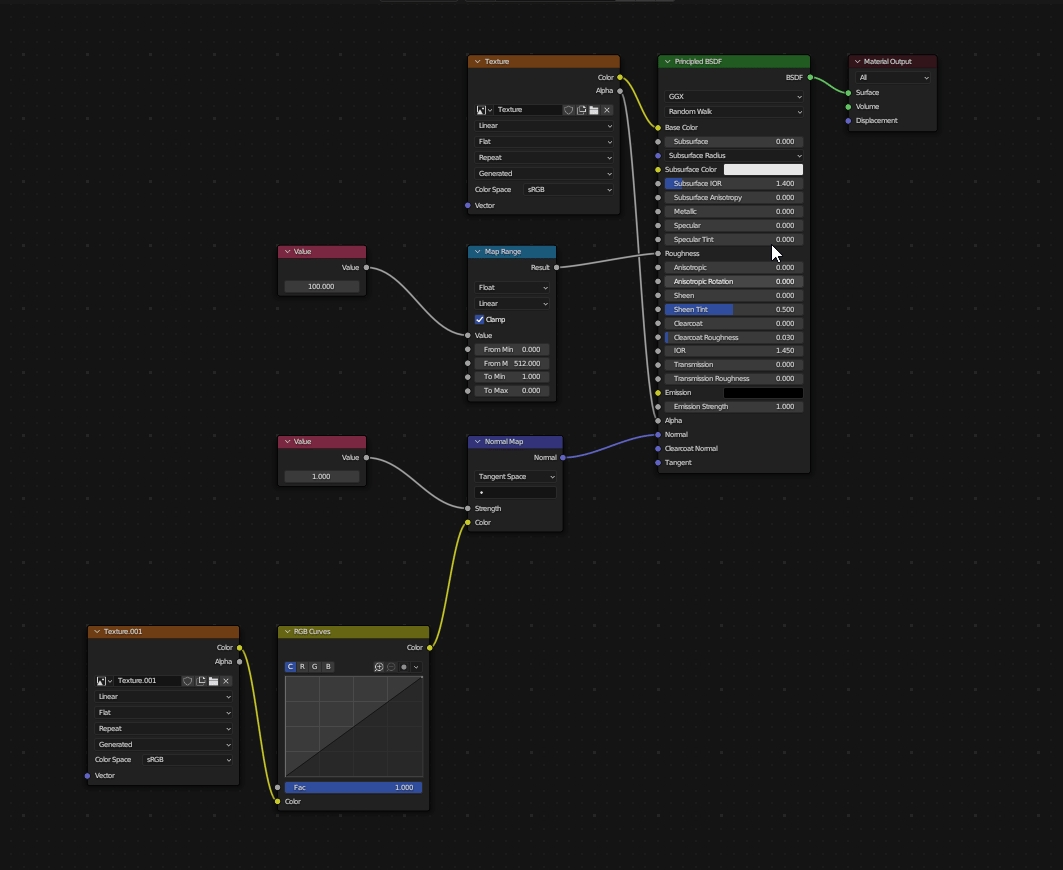The width and height of the screenshot is (1063, 870).
Task: Open folder icon on Texture.001 node
Action: 213,681
